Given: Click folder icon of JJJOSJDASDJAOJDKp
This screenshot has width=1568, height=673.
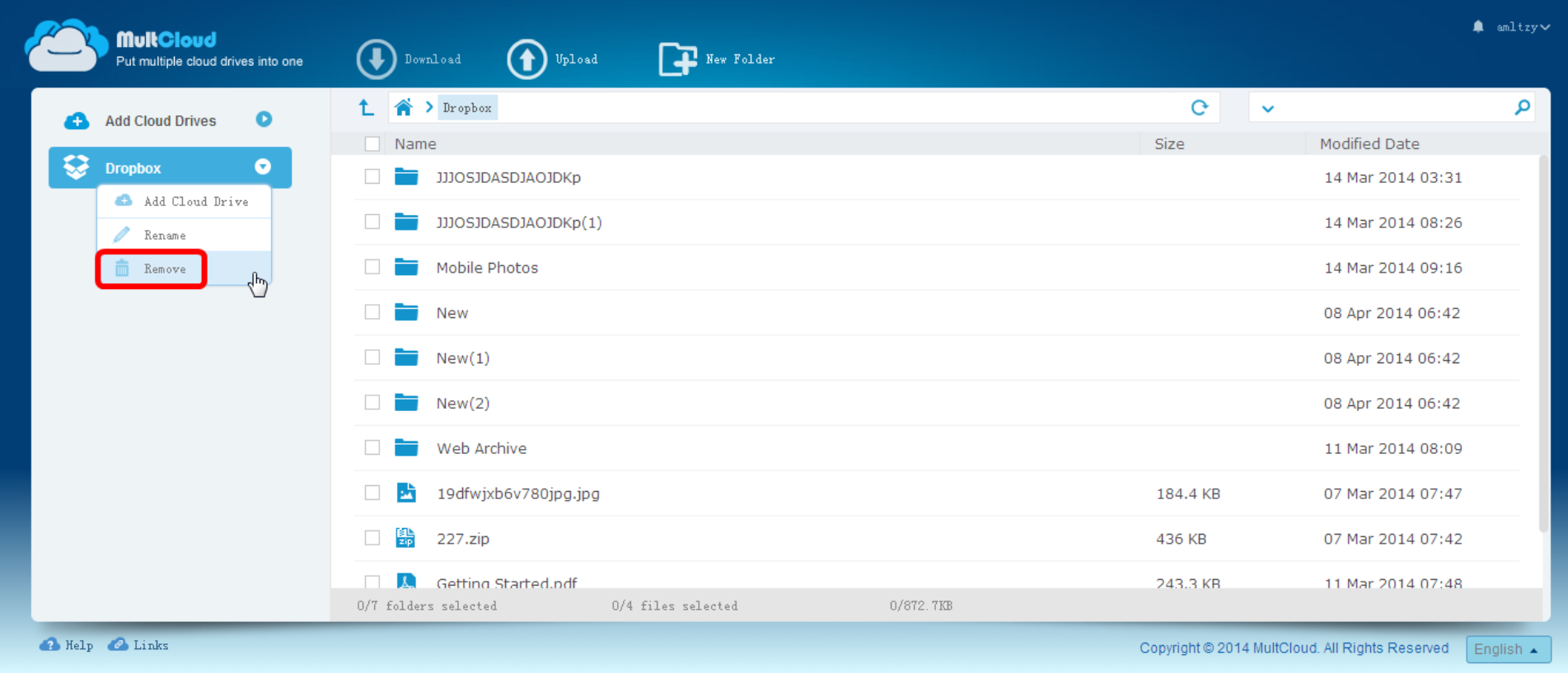Looking at the screenshot, I should point(406,177).
